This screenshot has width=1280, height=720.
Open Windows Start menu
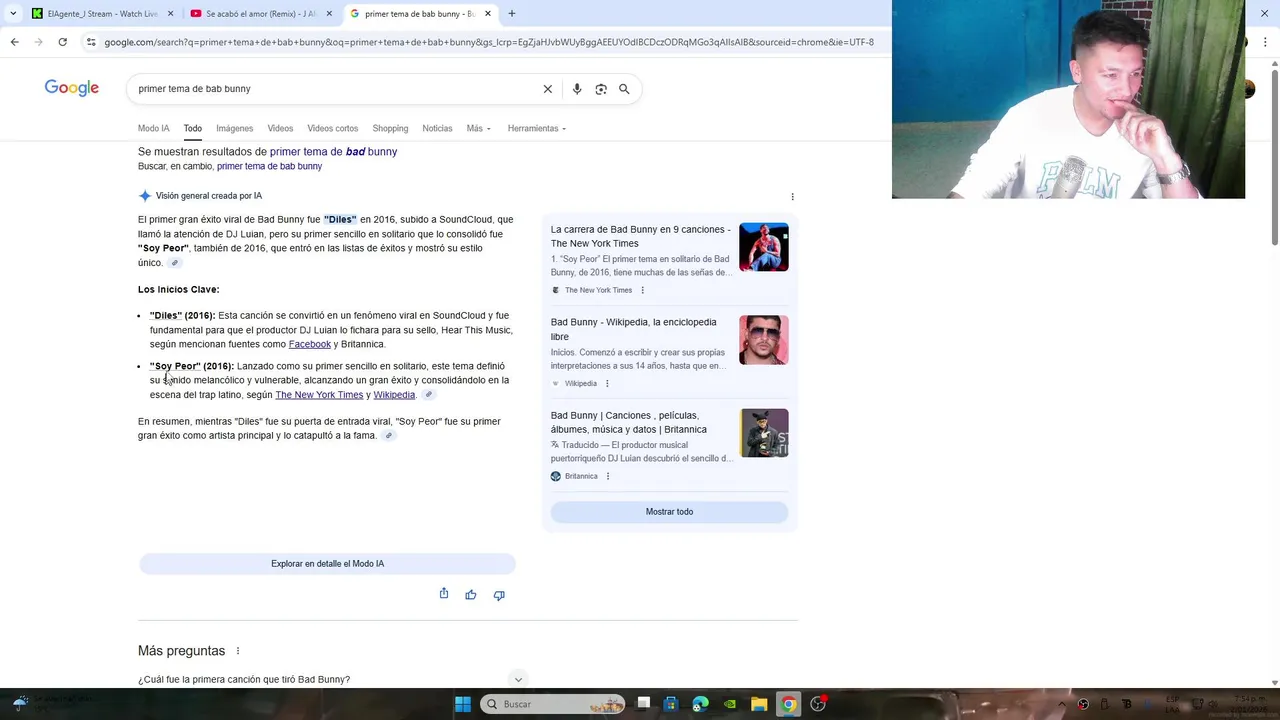pyautogui.click(x=462, y=704)
